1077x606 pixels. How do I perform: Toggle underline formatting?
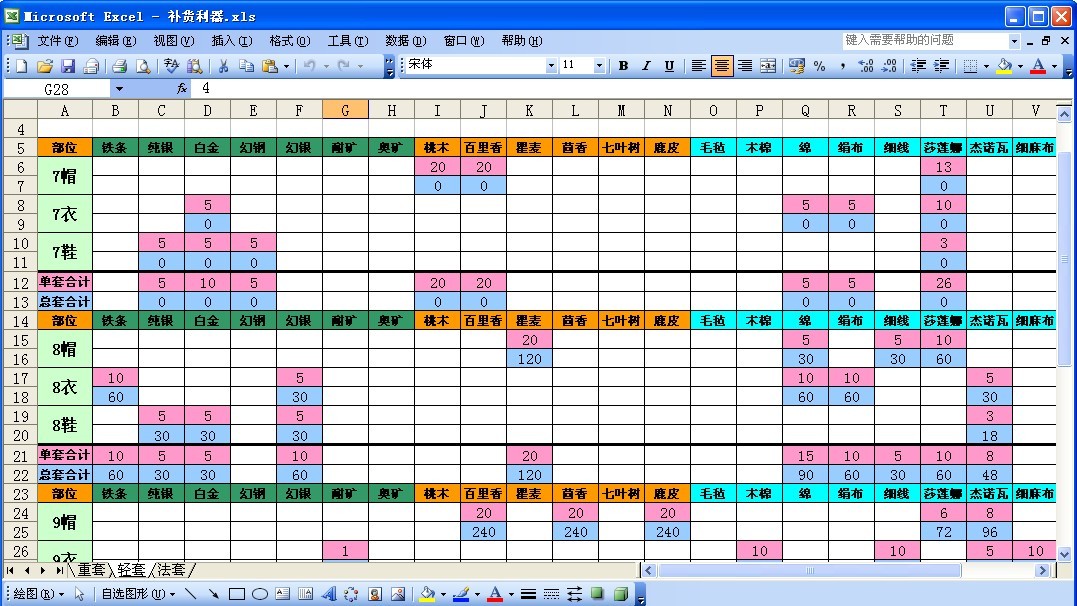[x=668, y=65]
